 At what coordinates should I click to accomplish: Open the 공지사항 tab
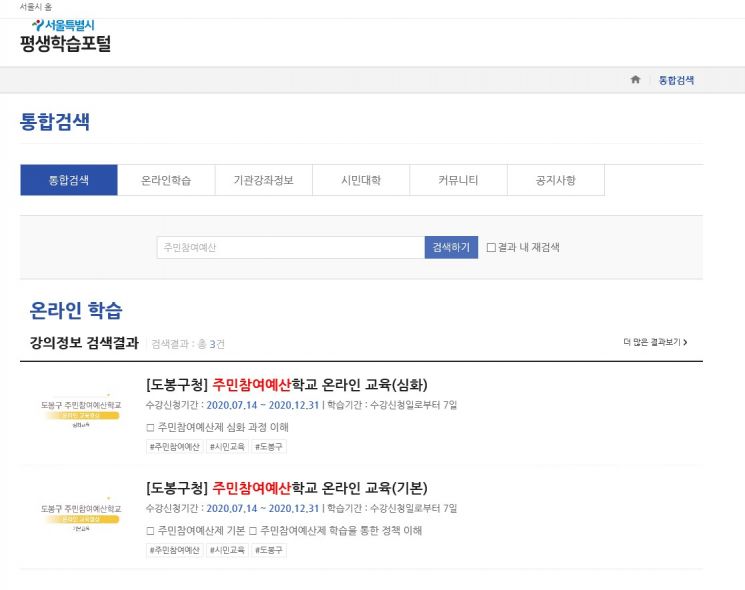556,180
